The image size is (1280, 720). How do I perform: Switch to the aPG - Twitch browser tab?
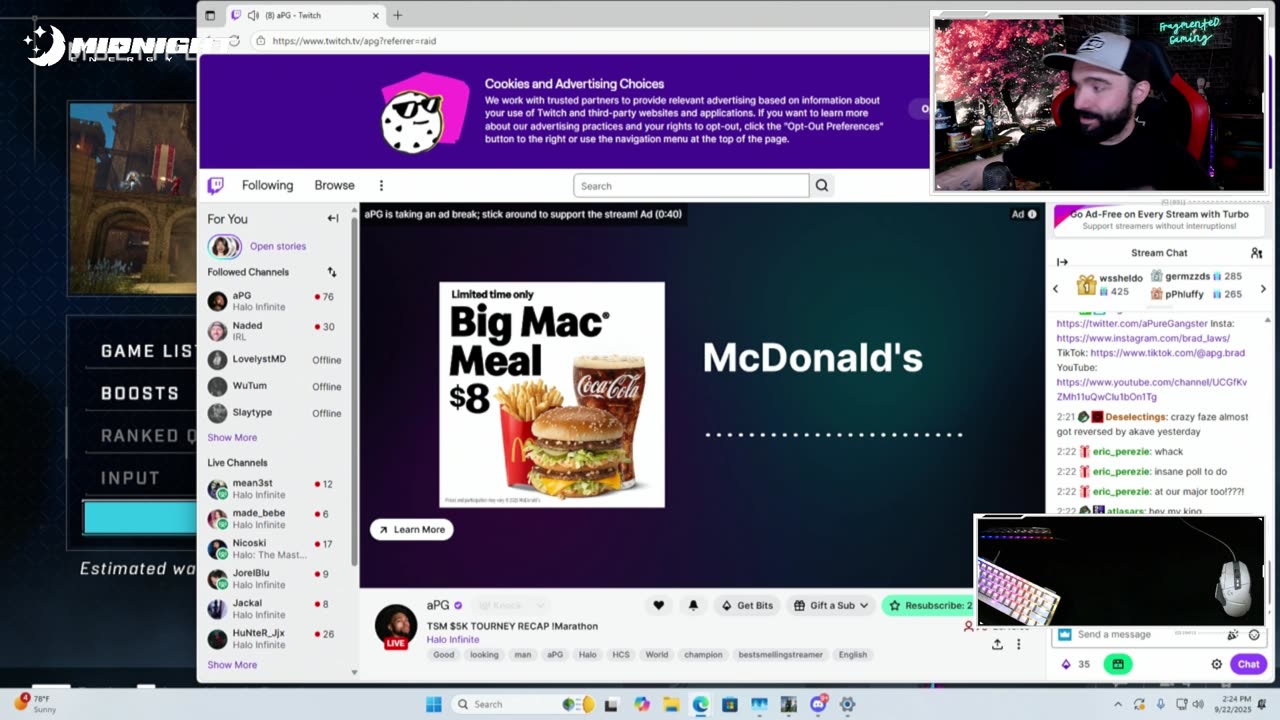[305, 16]
